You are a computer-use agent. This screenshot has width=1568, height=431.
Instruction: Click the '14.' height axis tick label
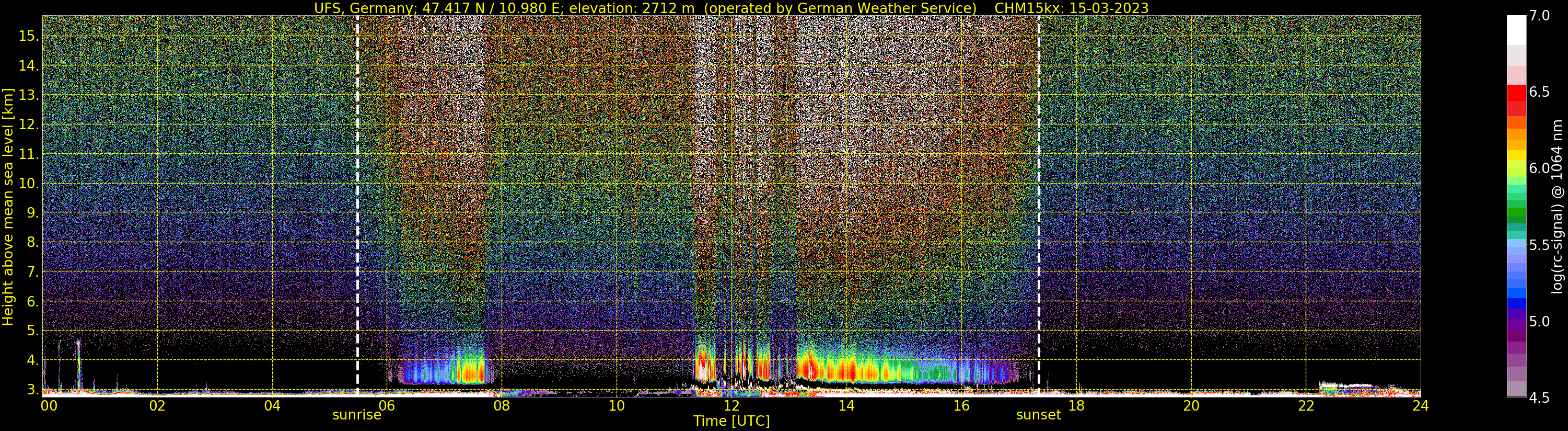click(x=29, y=66)
